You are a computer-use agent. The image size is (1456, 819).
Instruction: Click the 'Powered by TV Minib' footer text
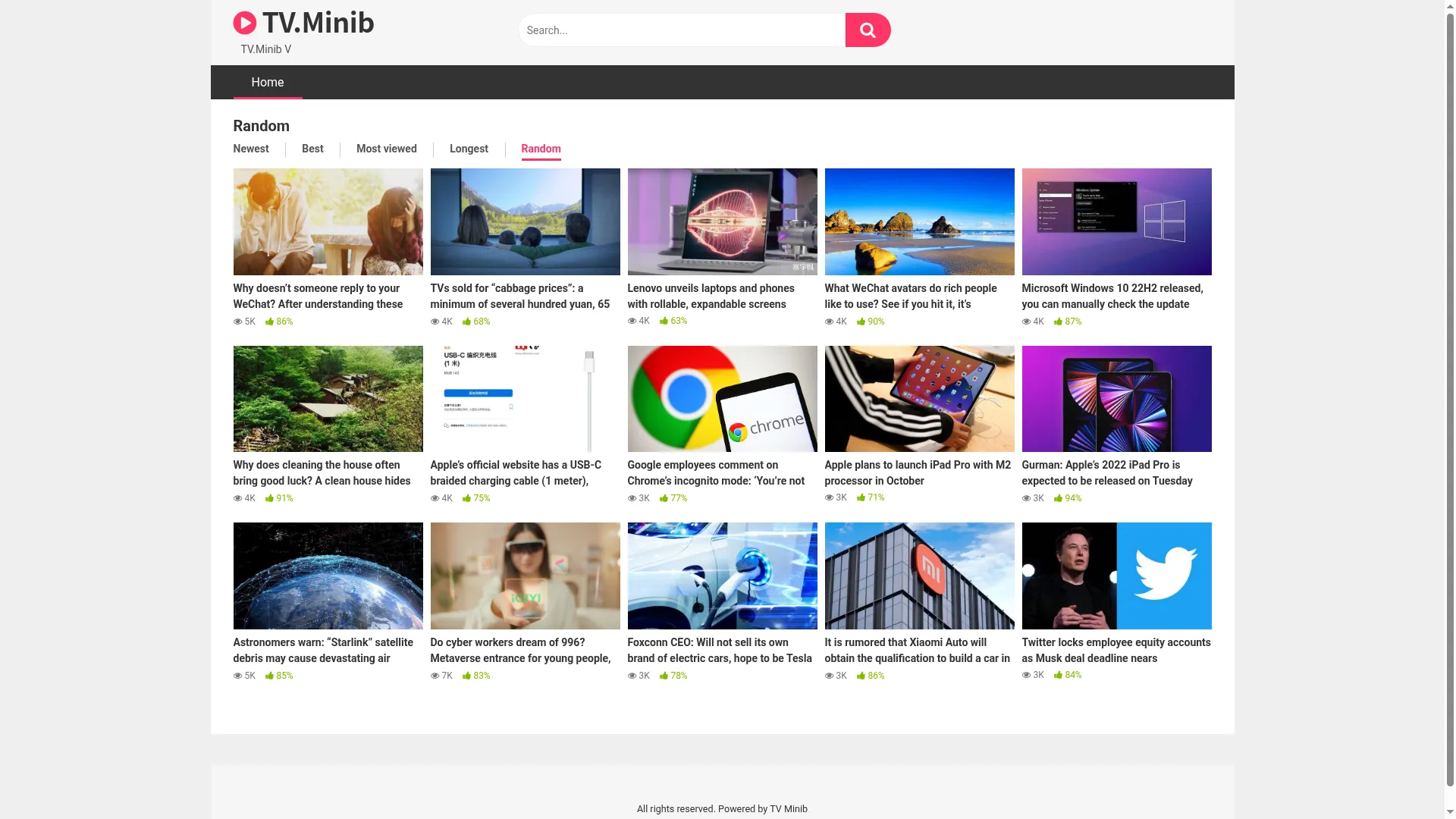coord(762,809)
